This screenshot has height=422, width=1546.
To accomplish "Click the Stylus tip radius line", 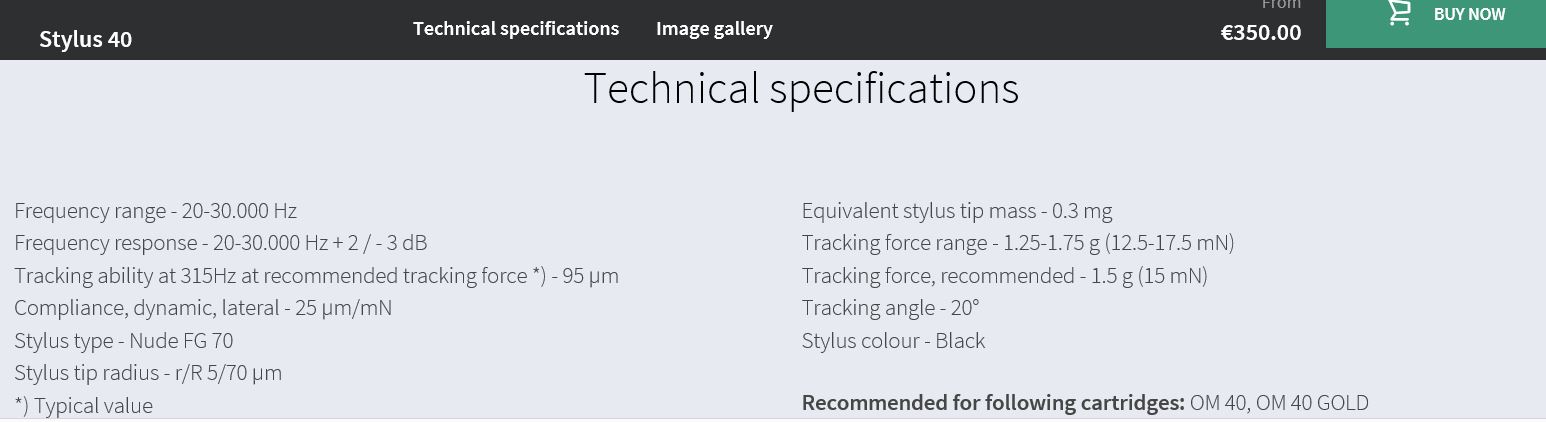I will (x=148, y=373).
